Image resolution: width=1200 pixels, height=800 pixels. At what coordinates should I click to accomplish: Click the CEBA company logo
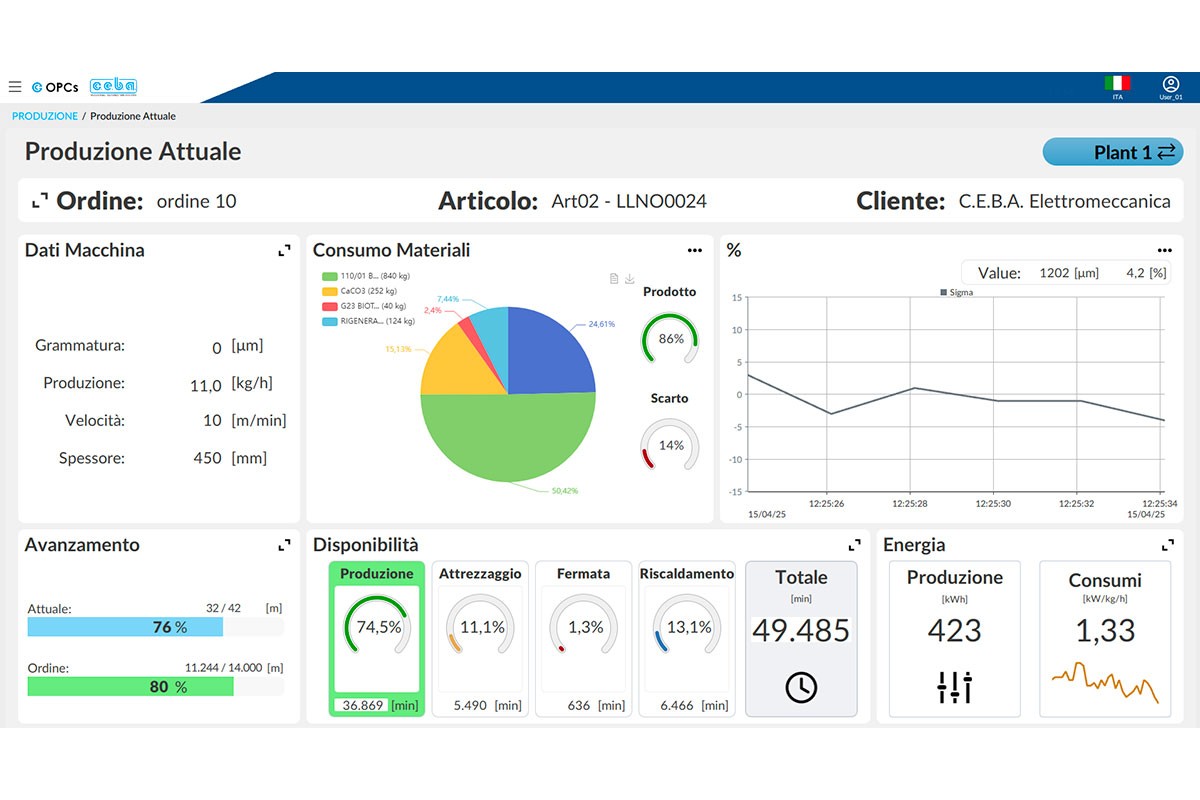tap(113, 87)
